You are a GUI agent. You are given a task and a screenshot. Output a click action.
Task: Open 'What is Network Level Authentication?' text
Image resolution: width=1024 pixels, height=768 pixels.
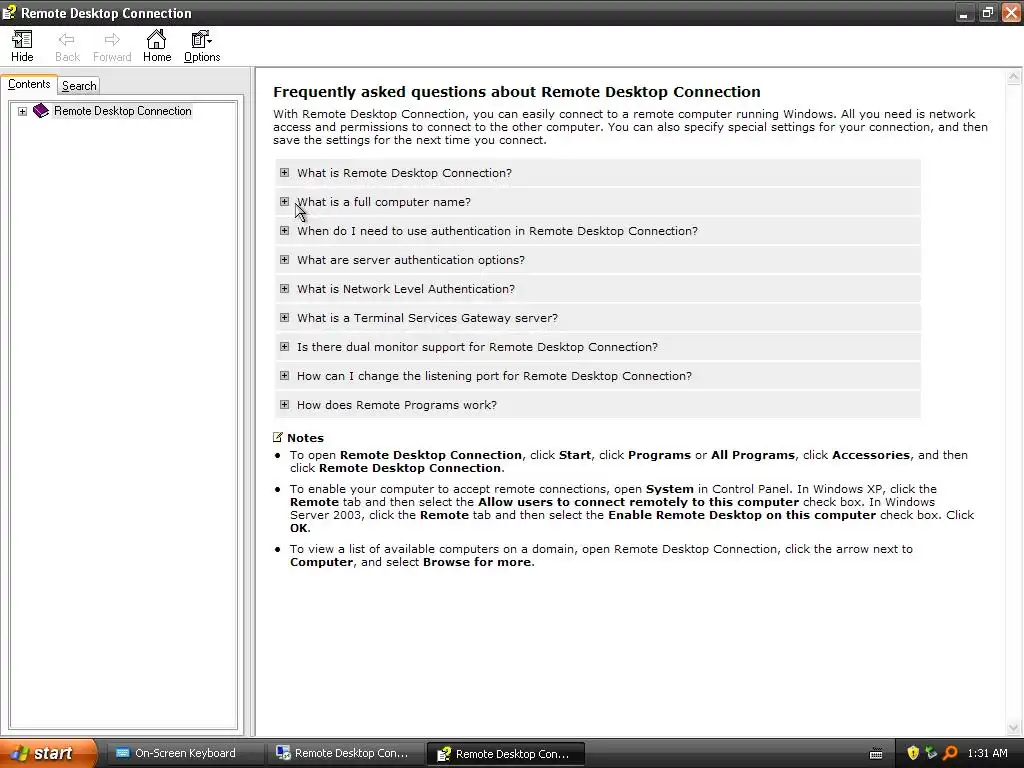pos(406,289)
